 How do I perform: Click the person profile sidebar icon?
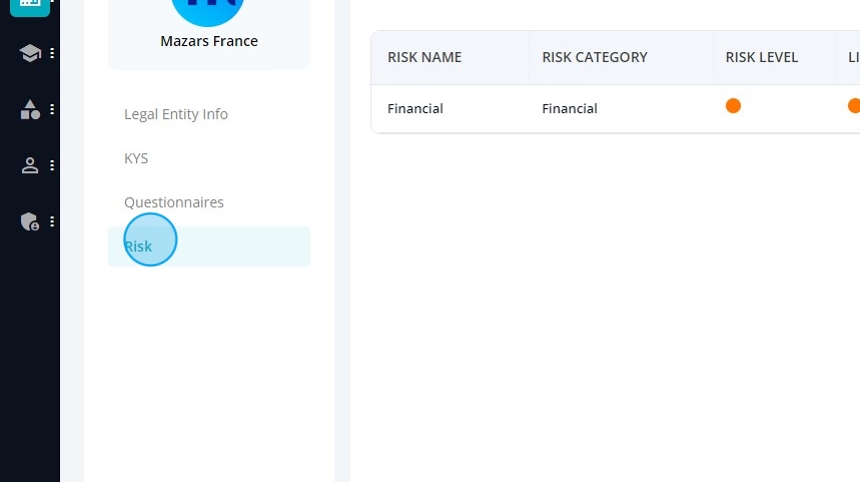point(30,166)
